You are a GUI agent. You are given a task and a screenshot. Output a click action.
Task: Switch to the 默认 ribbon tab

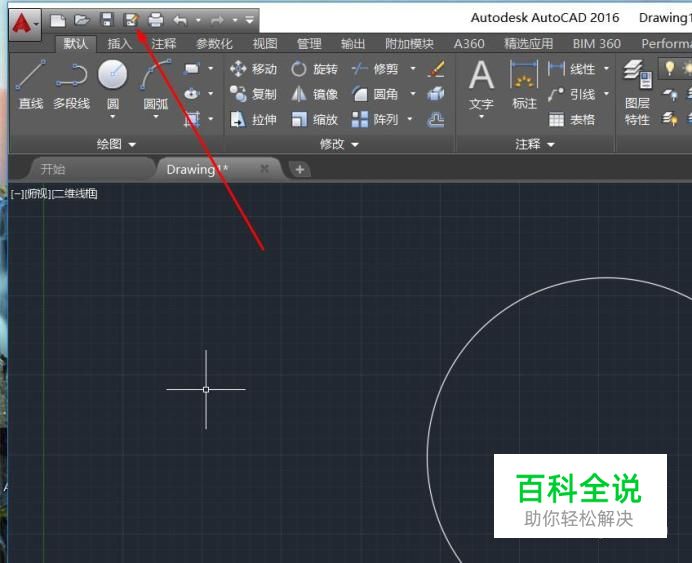pos(75,44)
